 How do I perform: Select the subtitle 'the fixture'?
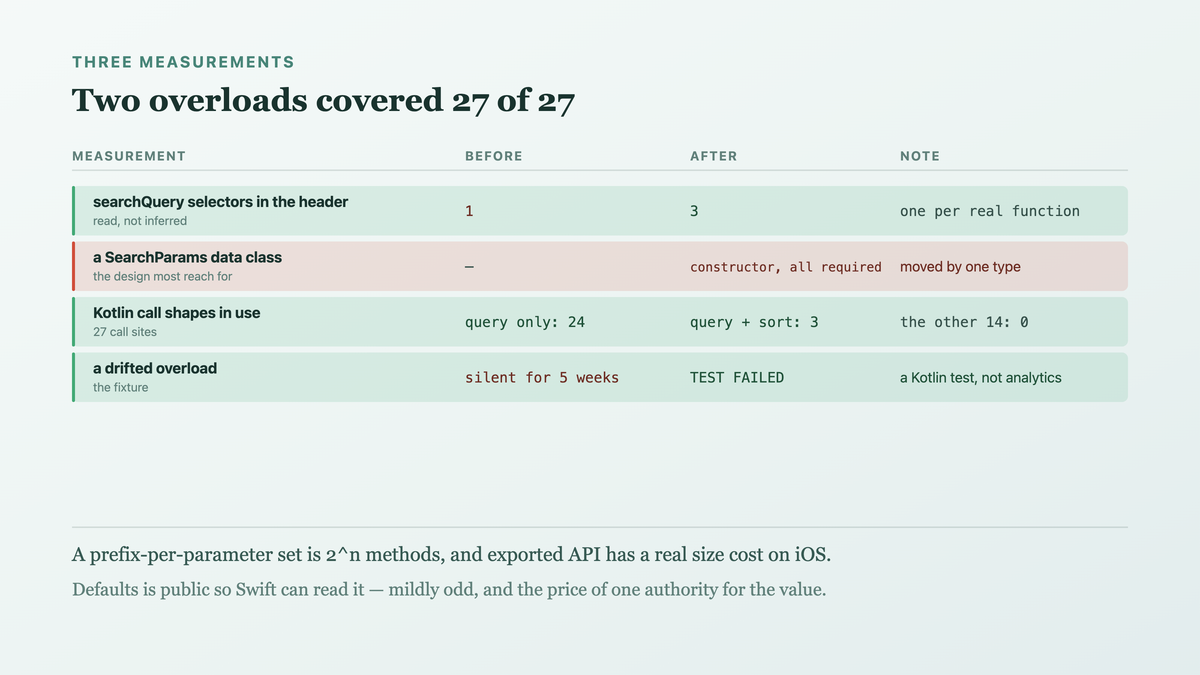click(120, 388)
